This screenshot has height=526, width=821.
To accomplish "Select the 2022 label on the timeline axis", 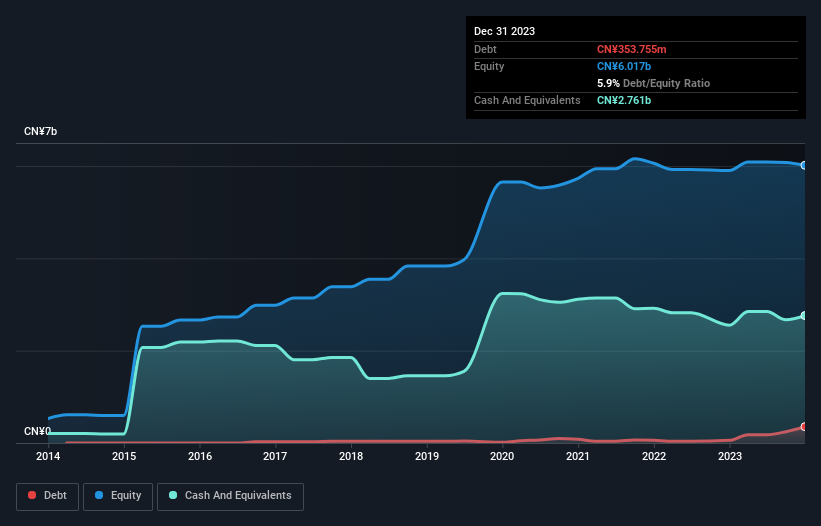I will tap(653, 456).
